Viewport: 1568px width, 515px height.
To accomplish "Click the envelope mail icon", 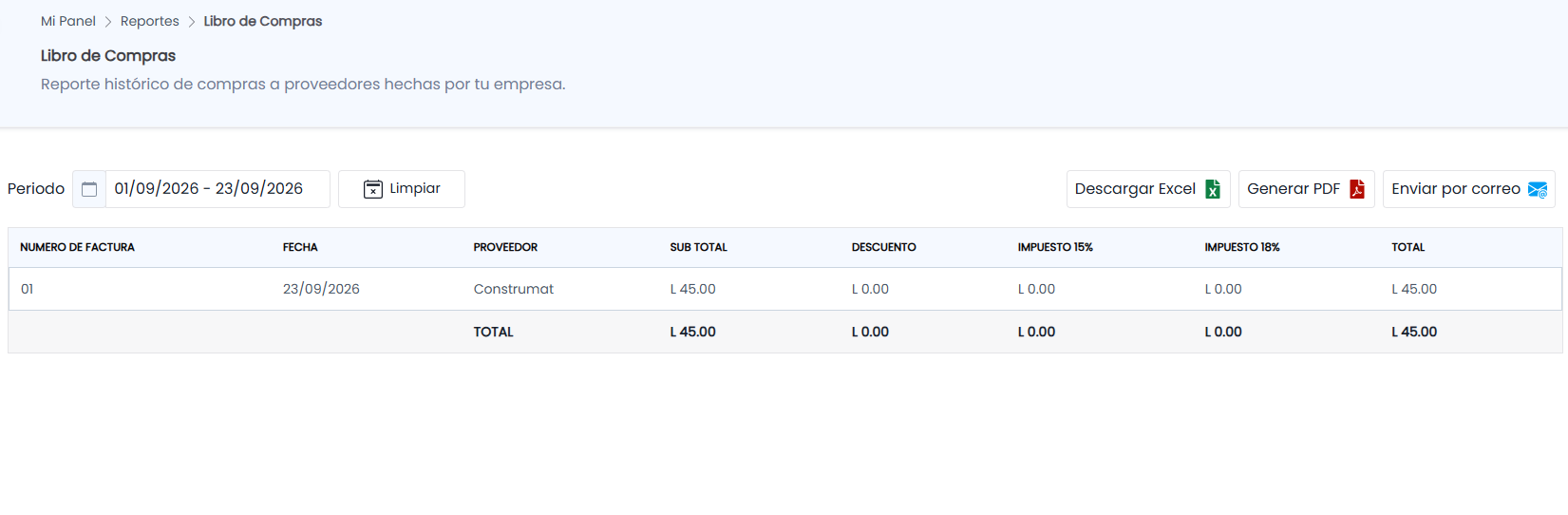I will pos(1538,190).
